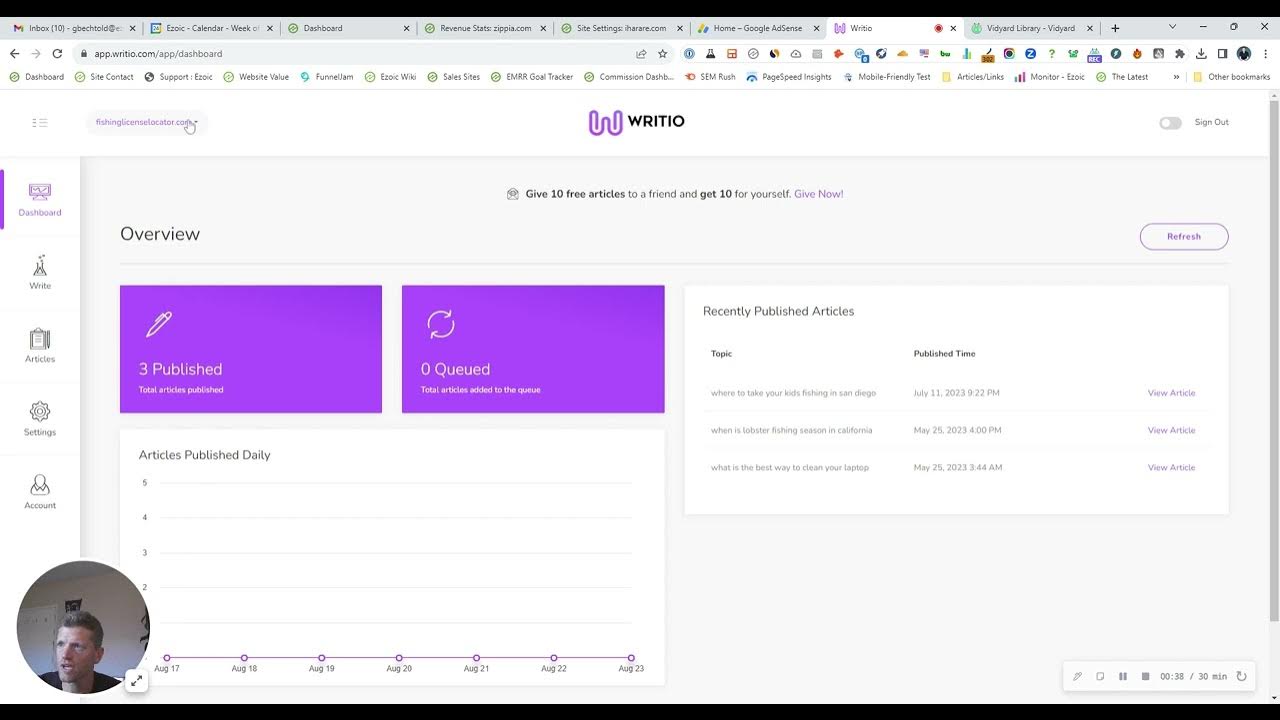Open the fishinglicenselocator.com site dropdown
This screenshot has width=1280, height=720.
click(146, 123)
